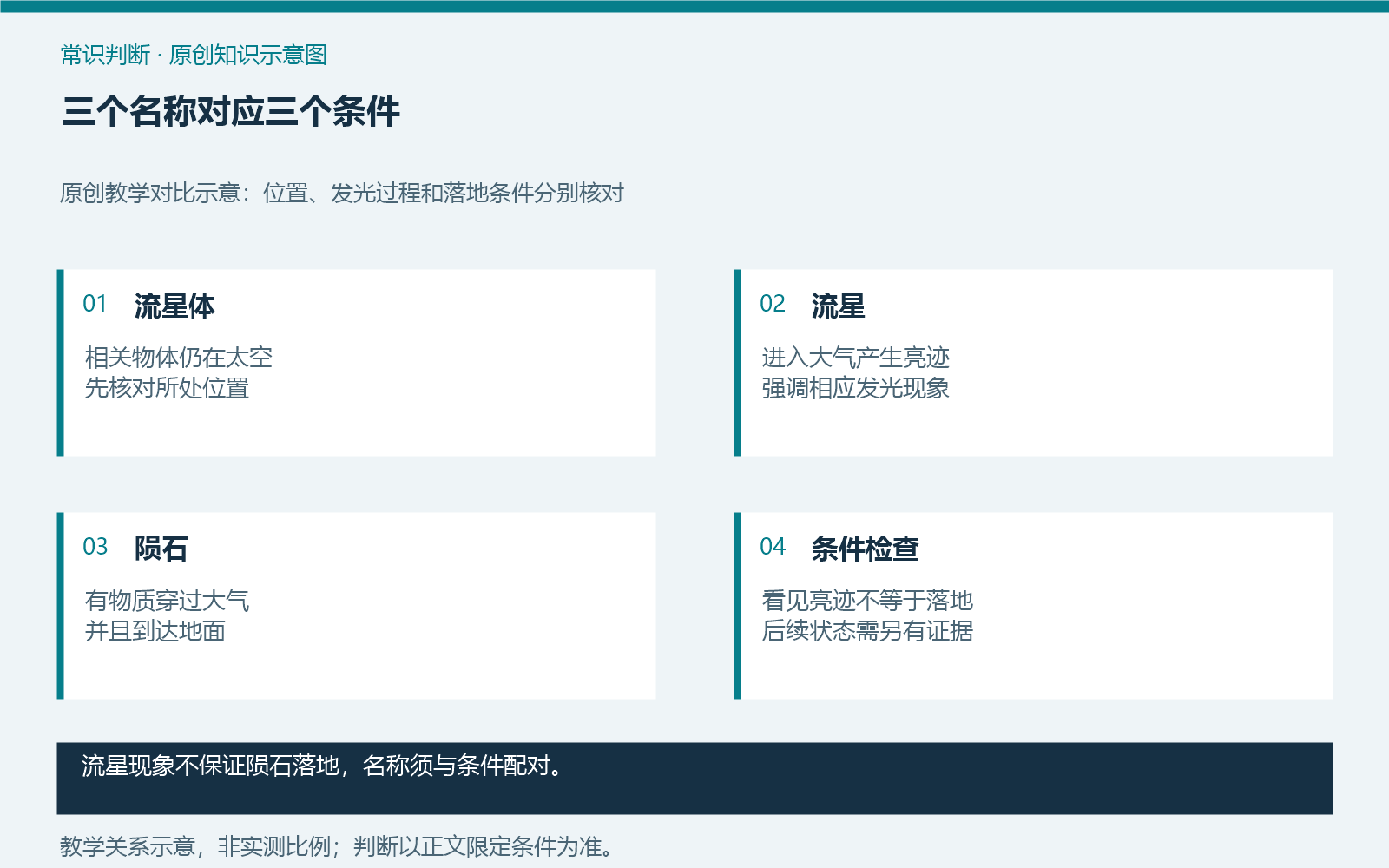Click the number 03 on the third card

coord(95,547)
